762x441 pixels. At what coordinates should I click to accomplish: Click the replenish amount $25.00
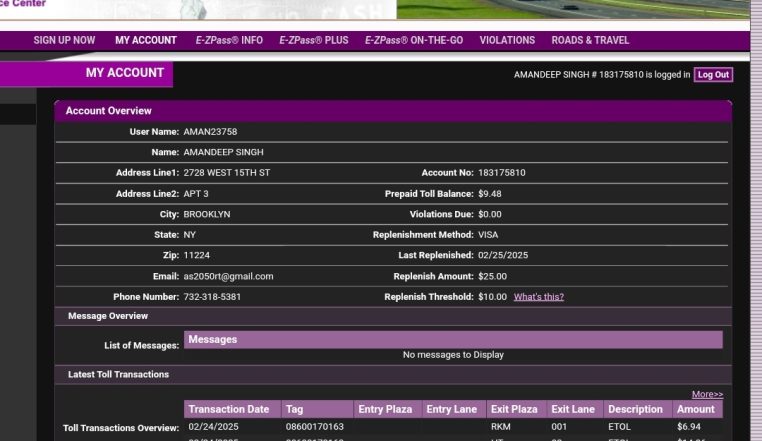click(492, 276)
